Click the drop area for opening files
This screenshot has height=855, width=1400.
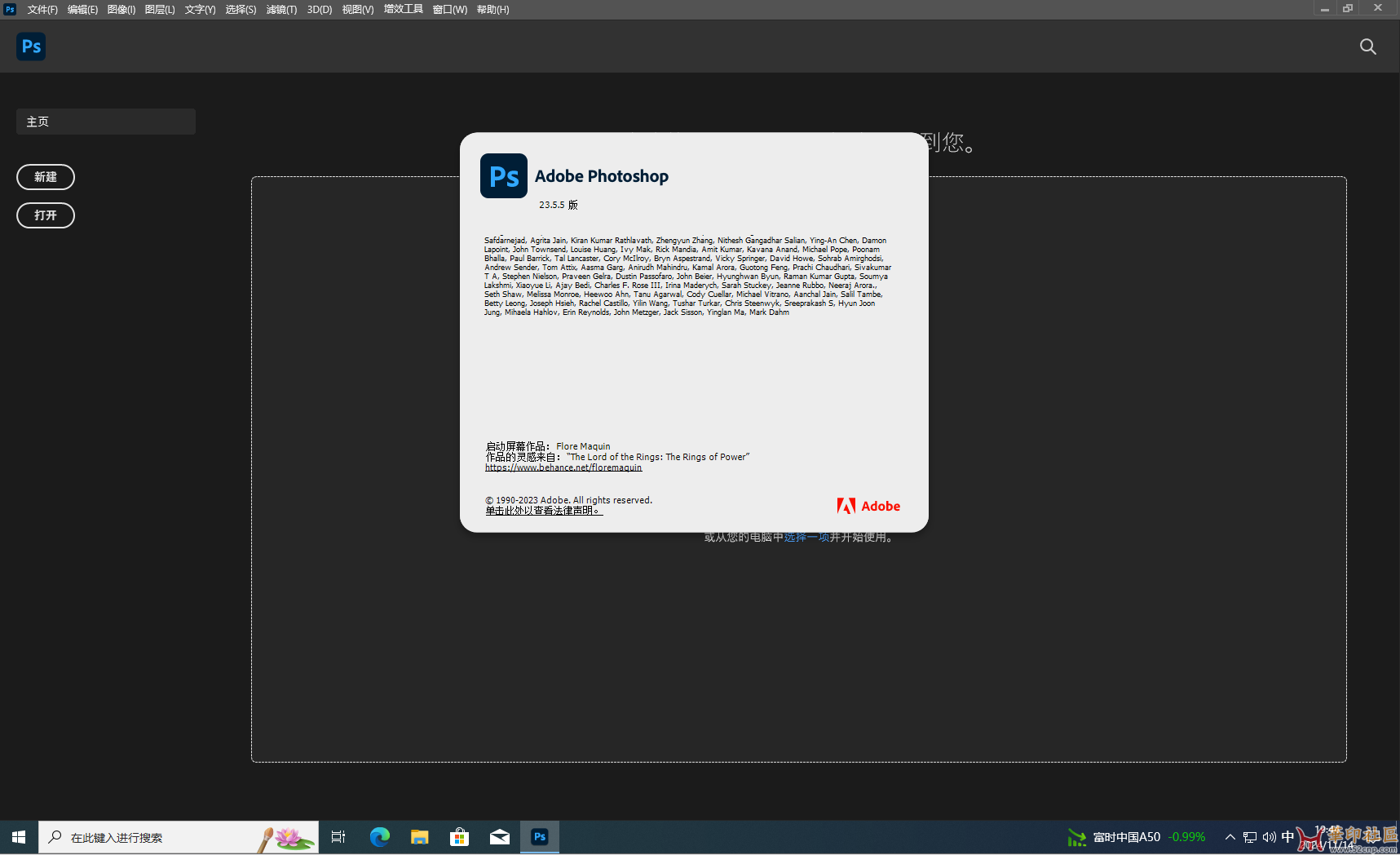coord(798,469)
